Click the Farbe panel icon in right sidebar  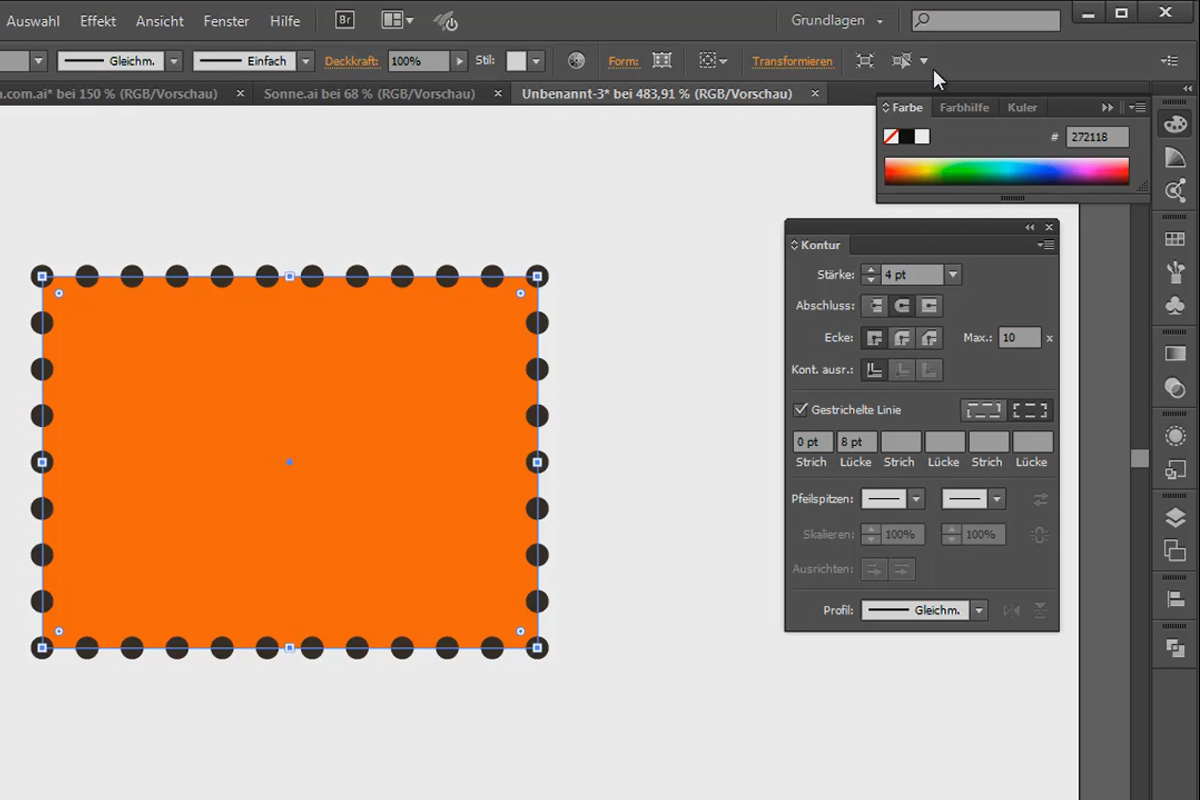pyautogui.click(x=1174, y=123)
